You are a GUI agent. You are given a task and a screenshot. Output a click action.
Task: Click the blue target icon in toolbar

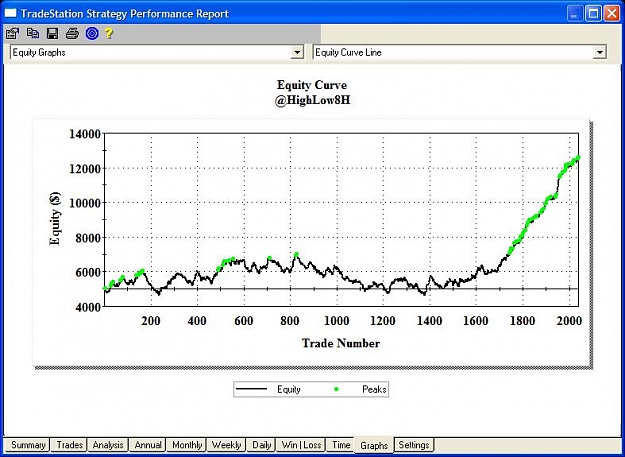tap(92, 33)
